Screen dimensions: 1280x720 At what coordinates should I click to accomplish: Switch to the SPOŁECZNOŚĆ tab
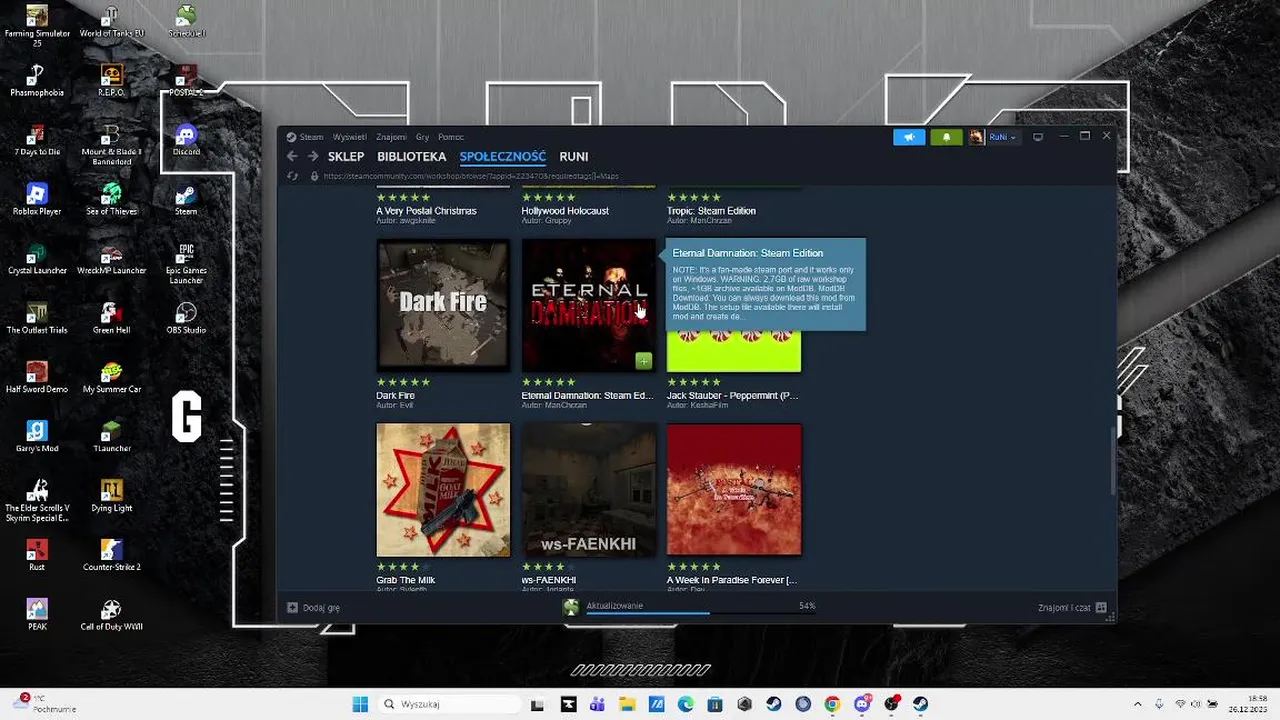pos(503,157)
